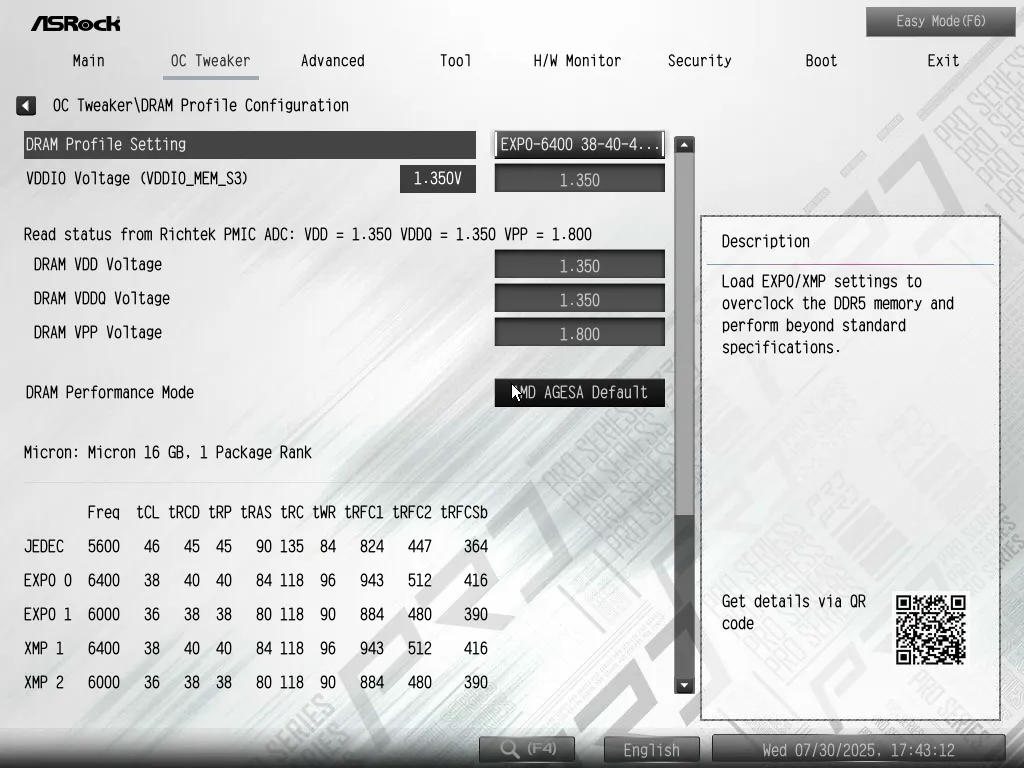The height and width of the screenshot is (768, 1024).
Task: Click the back arrow beside OC Tweaker path
Action: point(26,105)
